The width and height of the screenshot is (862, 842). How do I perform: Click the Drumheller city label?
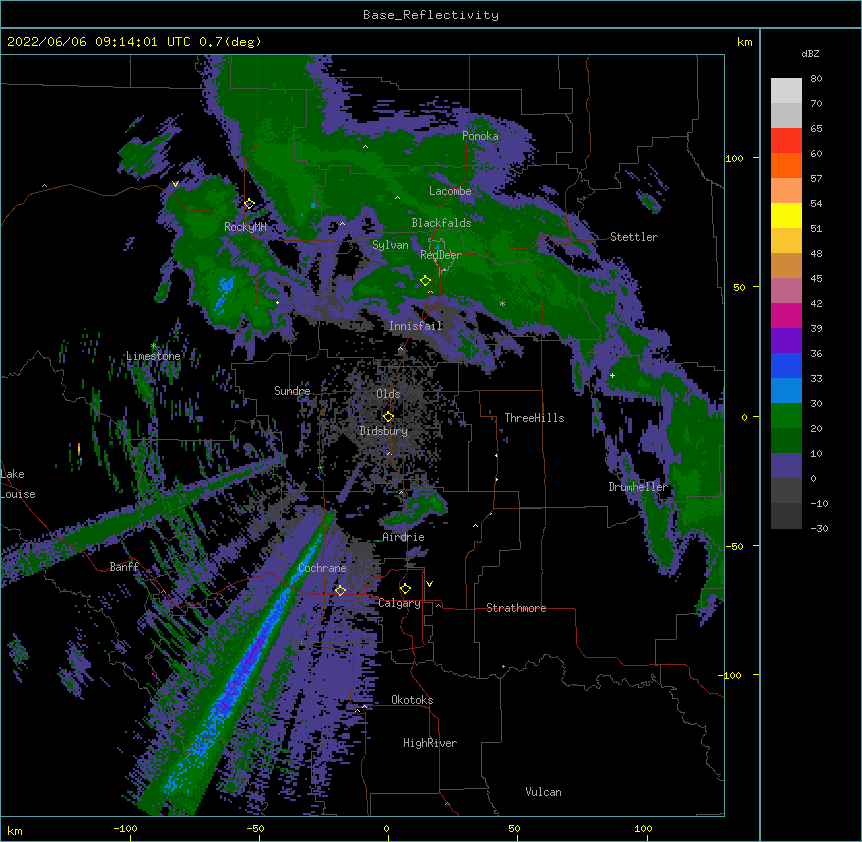point(638,487)
